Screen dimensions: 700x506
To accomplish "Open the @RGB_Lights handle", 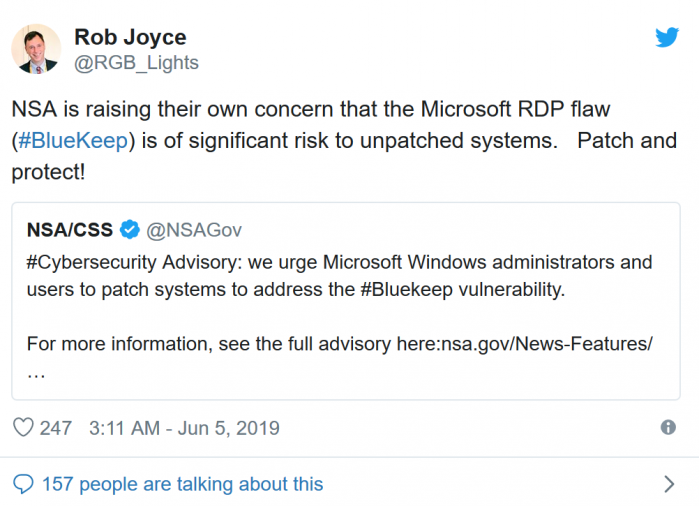I will click(x=136, y=63).
